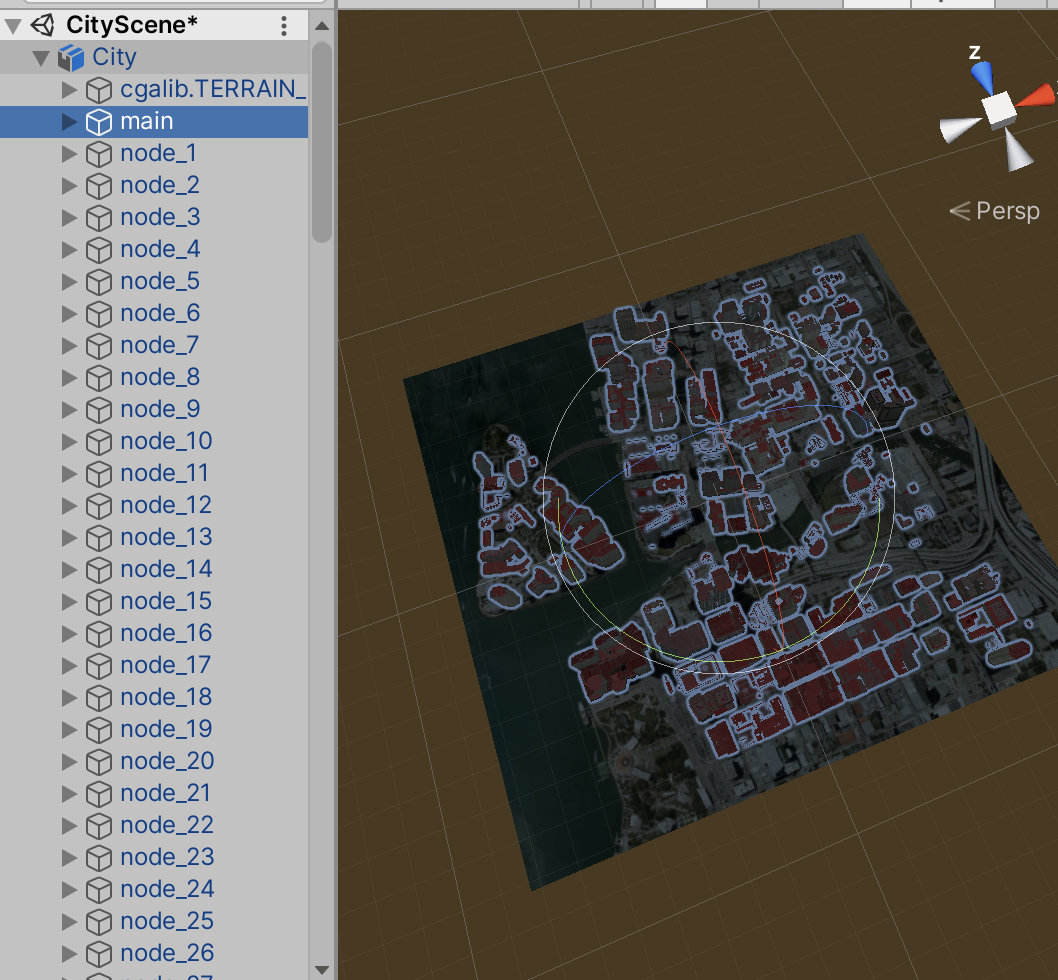
Task: Collapse the City object tree
Action: tap(41, 58)
